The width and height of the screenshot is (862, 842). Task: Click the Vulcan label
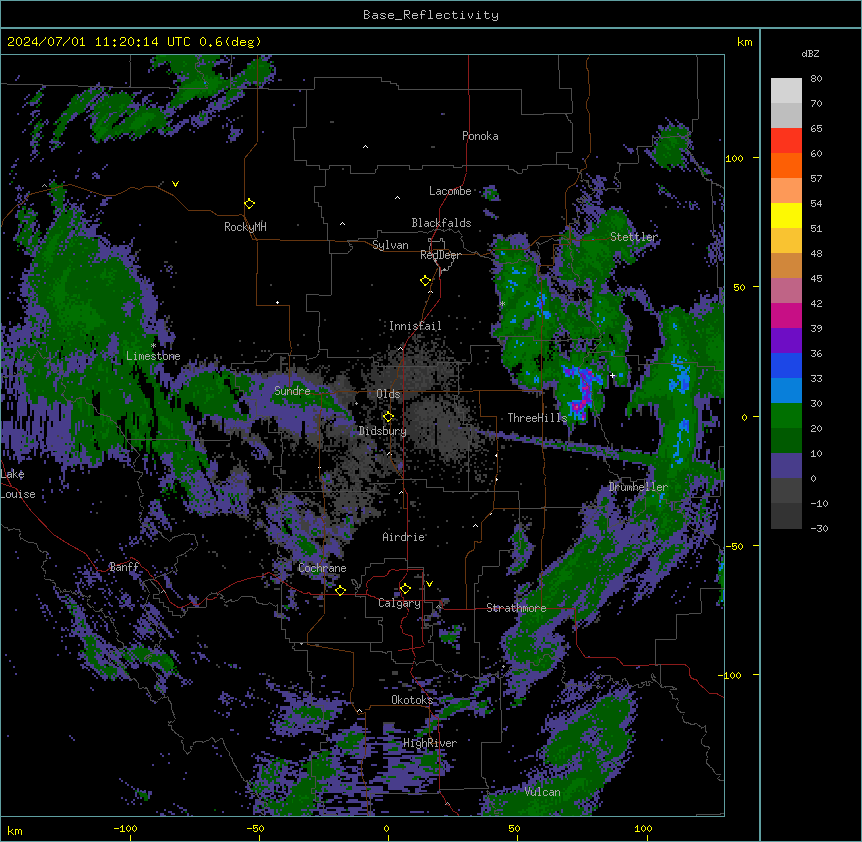click(x=543, y=792)
